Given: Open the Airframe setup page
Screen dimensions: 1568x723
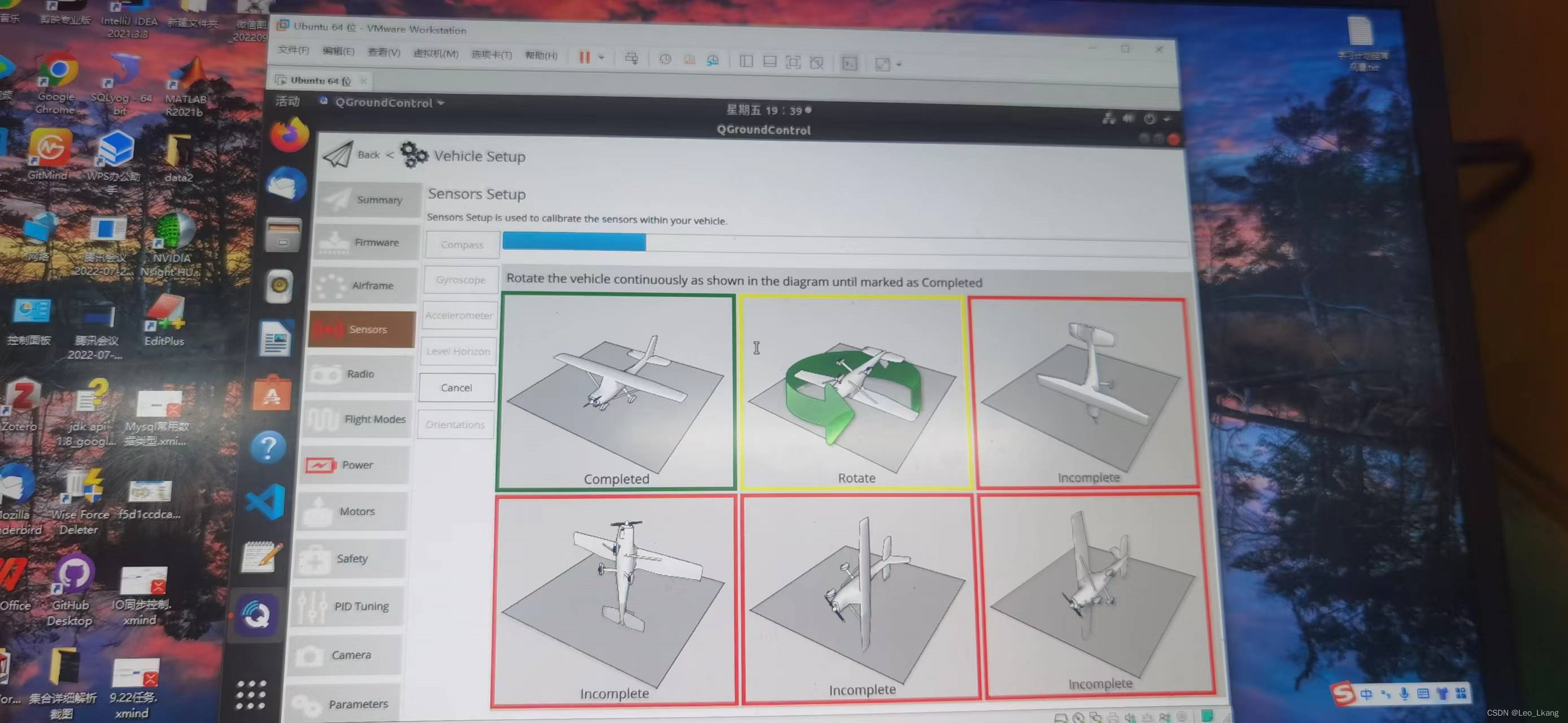Looking at the screenshot, I should pyautogui.click(x=364, y=285).
